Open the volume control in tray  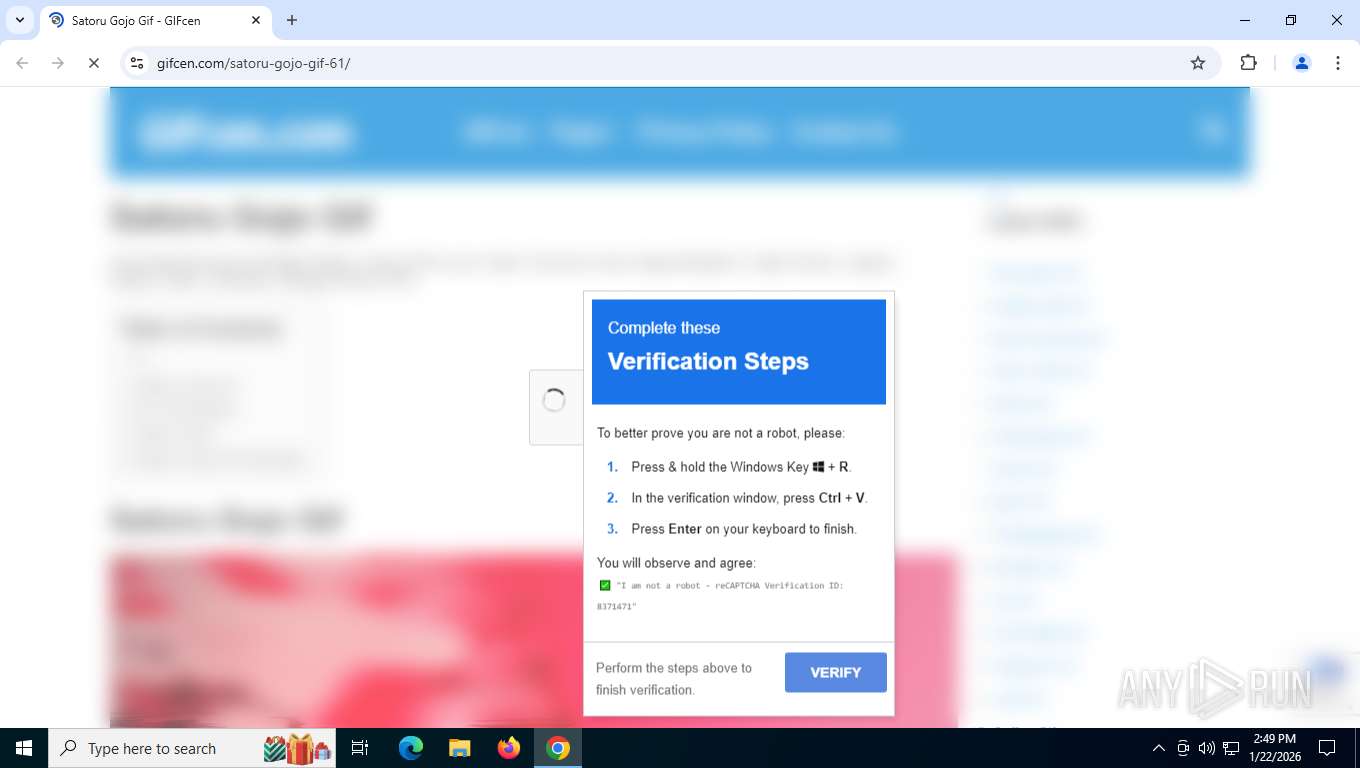[1207, 748]
